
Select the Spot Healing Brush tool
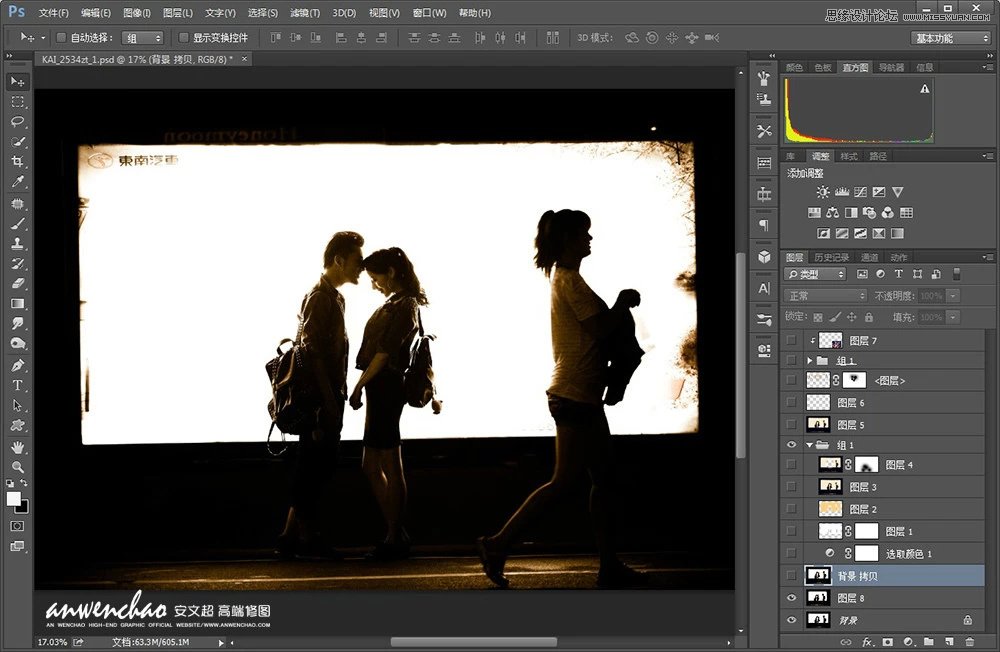click(x=17, y=204)
